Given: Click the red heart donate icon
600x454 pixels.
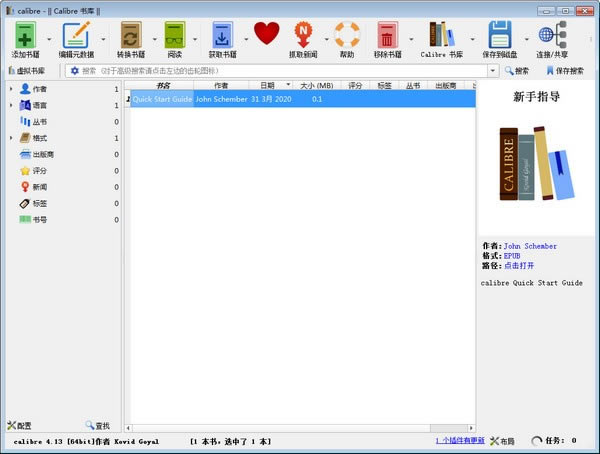Looking at the screenshot, I should [x=266, y=35].
